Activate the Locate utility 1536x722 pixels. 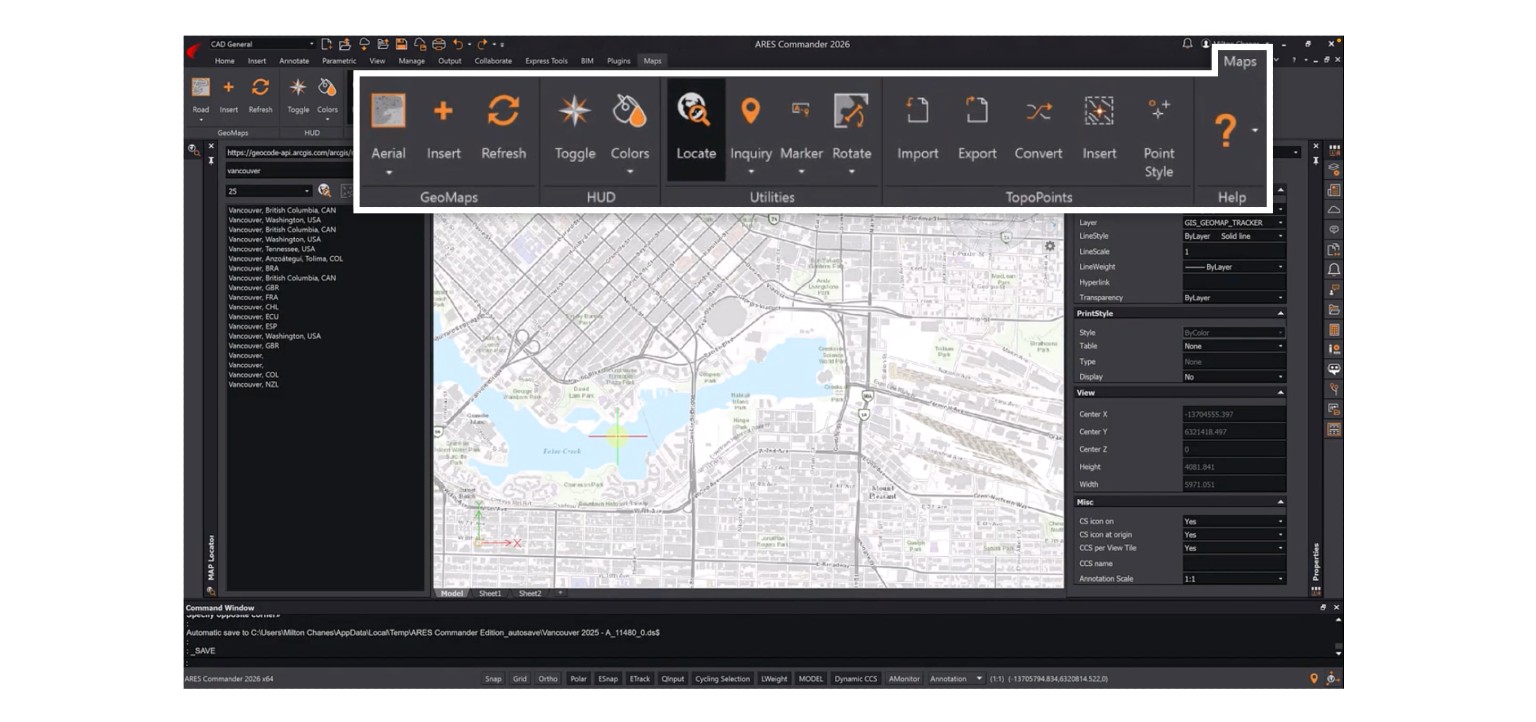pos(695,128)
